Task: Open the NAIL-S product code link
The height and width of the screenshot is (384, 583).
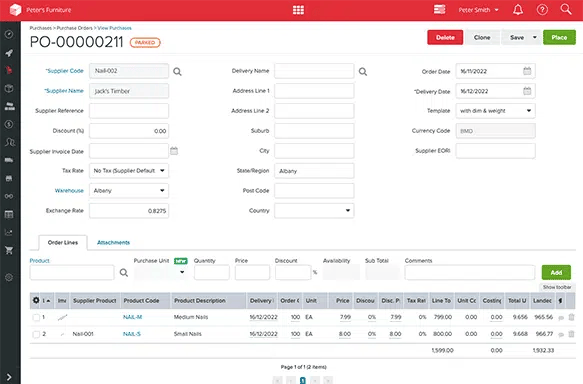Action: click(x=132, y=334)
